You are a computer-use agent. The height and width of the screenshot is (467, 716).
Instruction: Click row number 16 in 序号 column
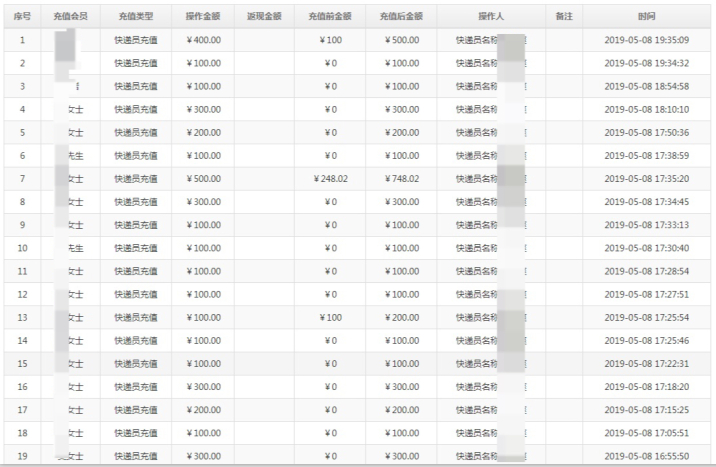pyautogui.click(x=22, y=386)
